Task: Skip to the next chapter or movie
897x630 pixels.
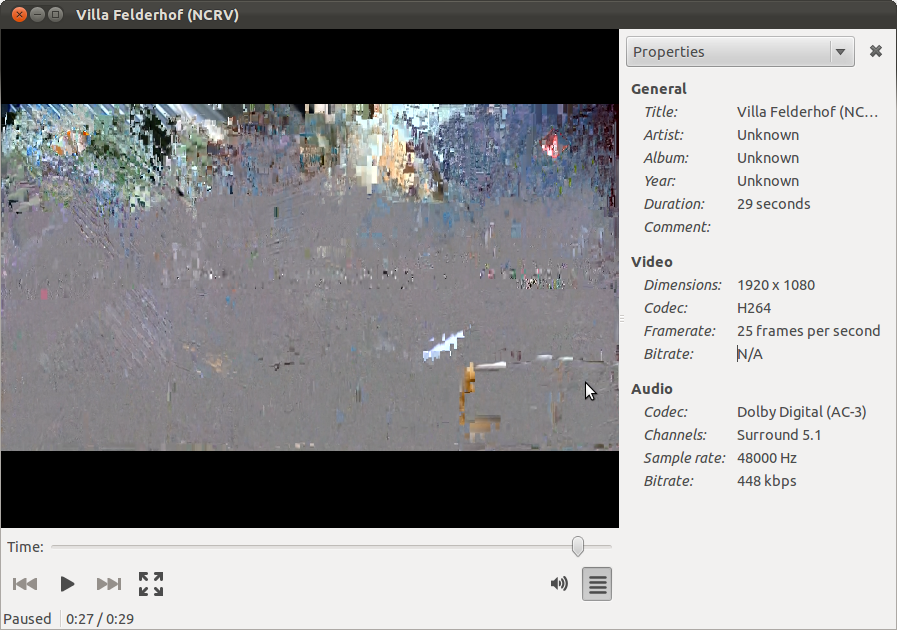Action: (108, 584)
